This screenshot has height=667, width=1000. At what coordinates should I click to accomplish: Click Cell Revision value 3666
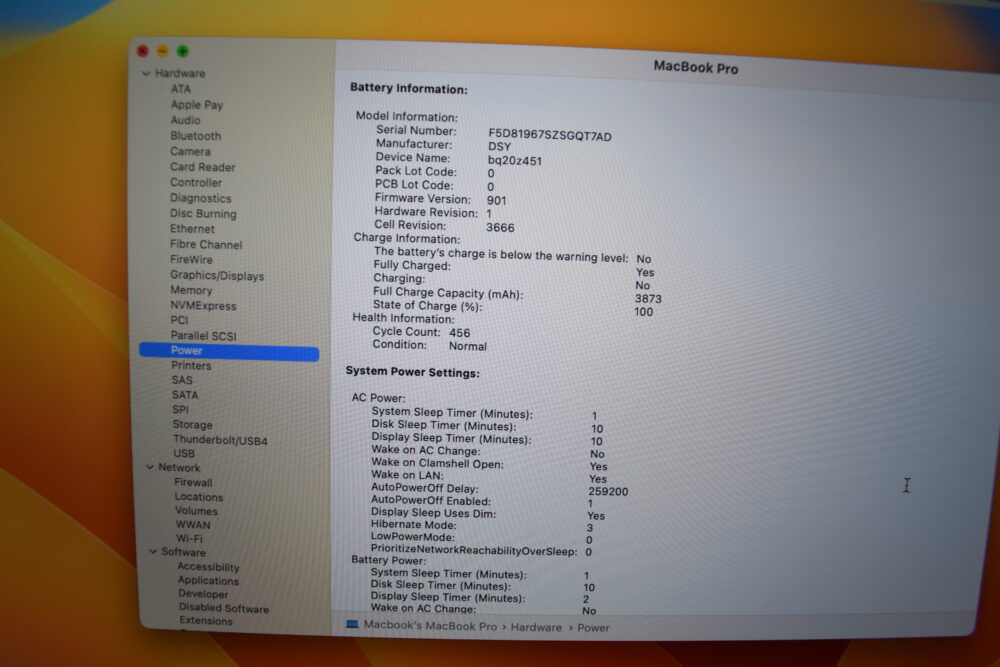pyautogui.click(x=500, y=228)
